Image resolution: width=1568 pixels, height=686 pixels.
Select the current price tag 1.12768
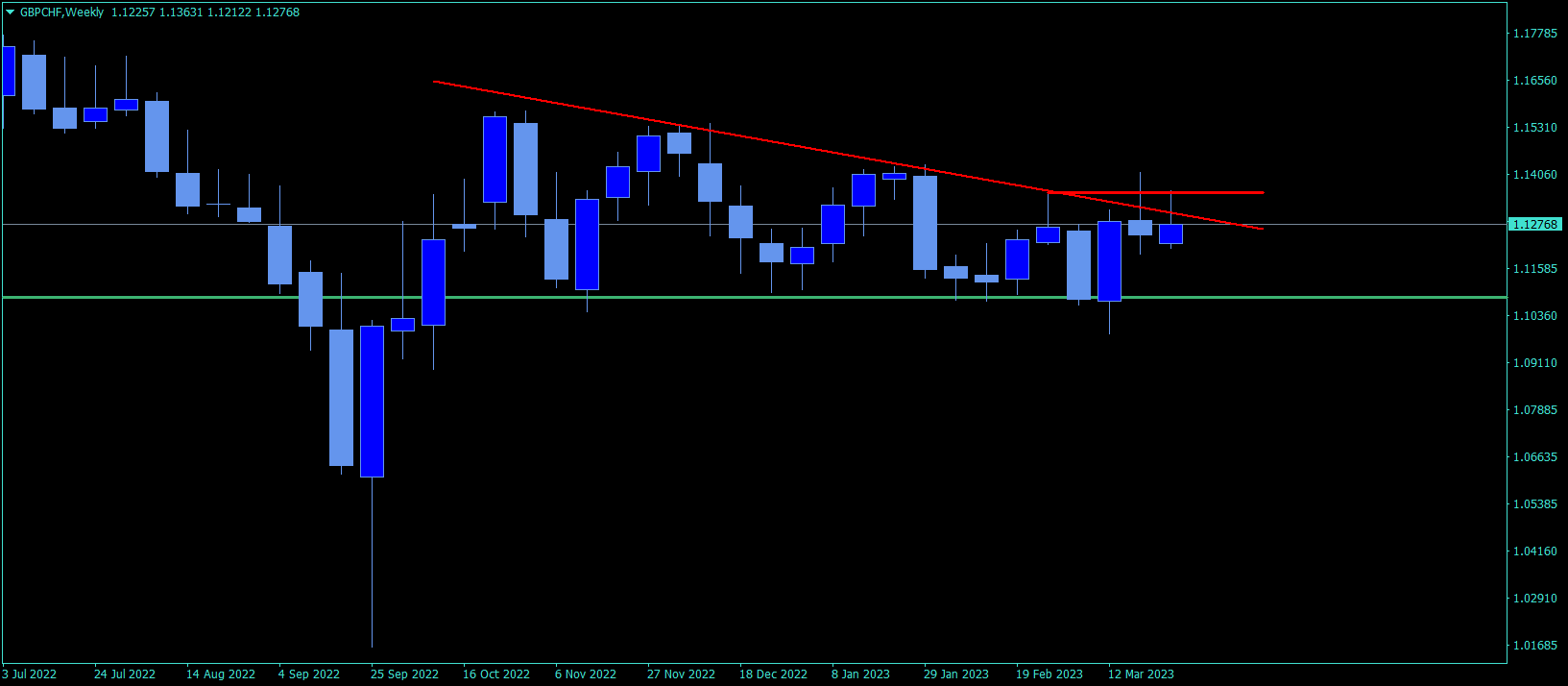click(x=1535, y=224)
